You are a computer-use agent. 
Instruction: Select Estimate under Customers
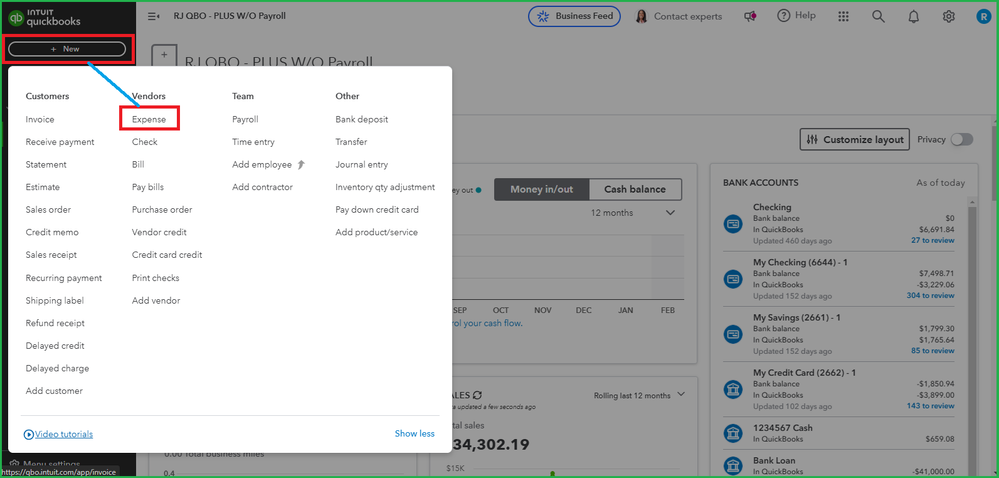(x=43, y=187)
